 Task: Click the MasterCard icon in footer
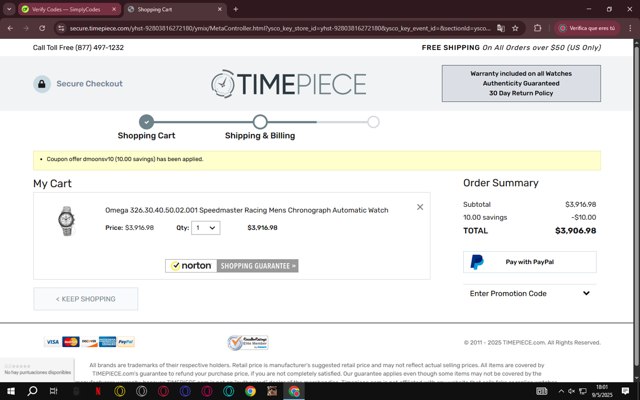[x=71, y=342]
